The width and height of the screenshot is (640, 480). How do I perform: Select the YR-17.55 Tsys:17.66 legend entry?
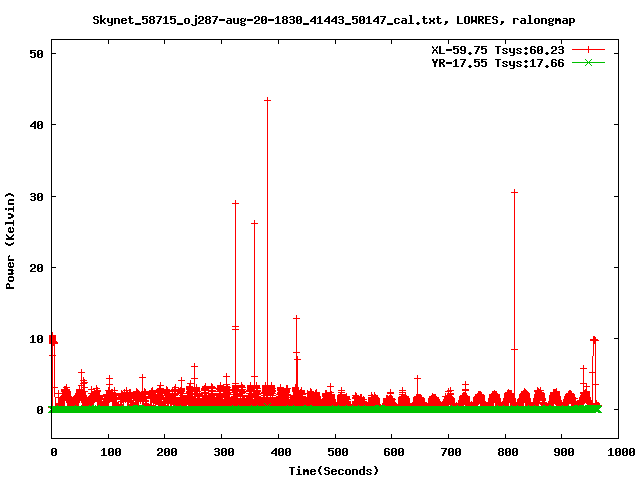[x=498, y=63]
